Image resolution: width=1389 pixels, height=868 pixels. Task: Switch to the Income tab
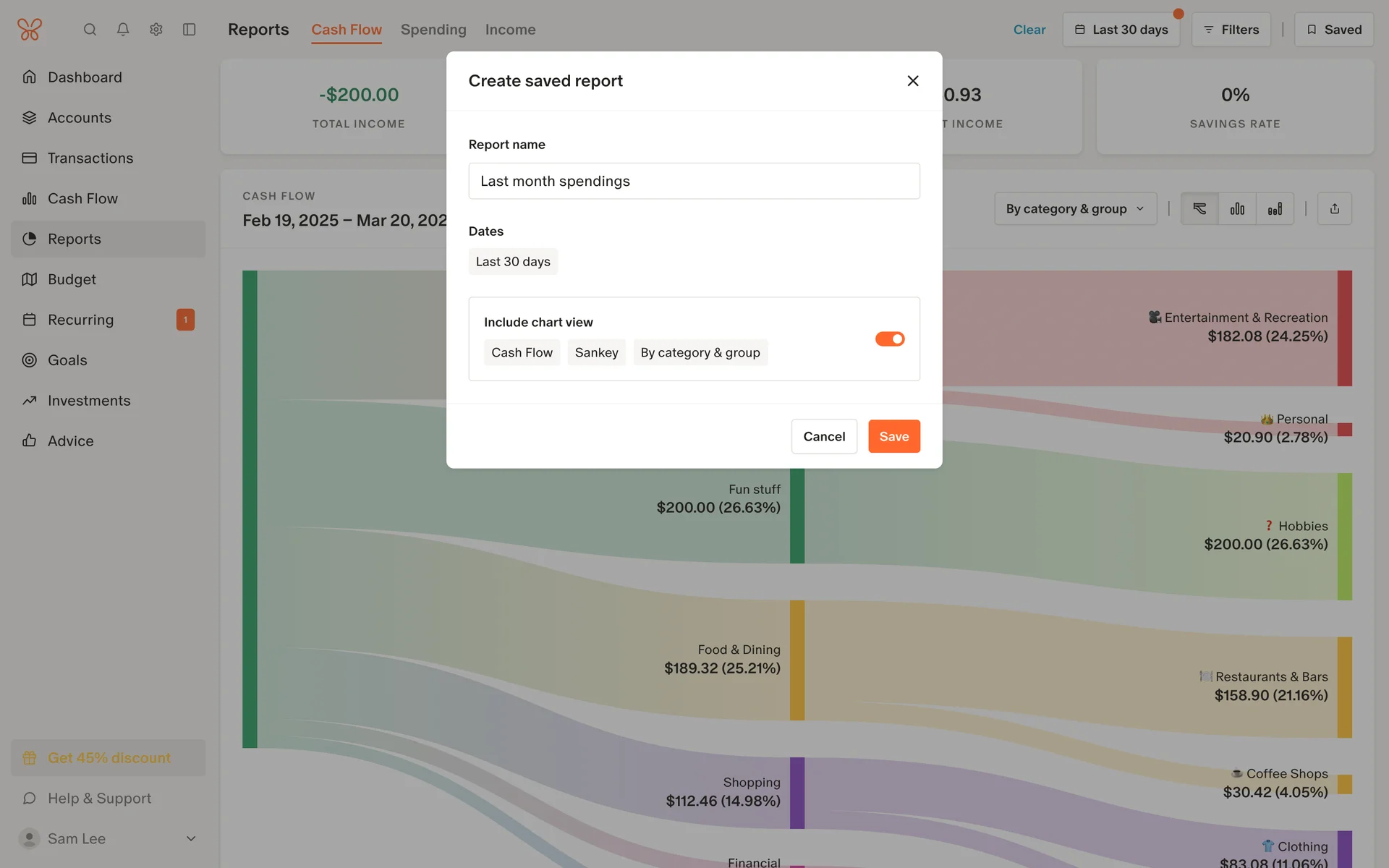click(x=510, y=30)
